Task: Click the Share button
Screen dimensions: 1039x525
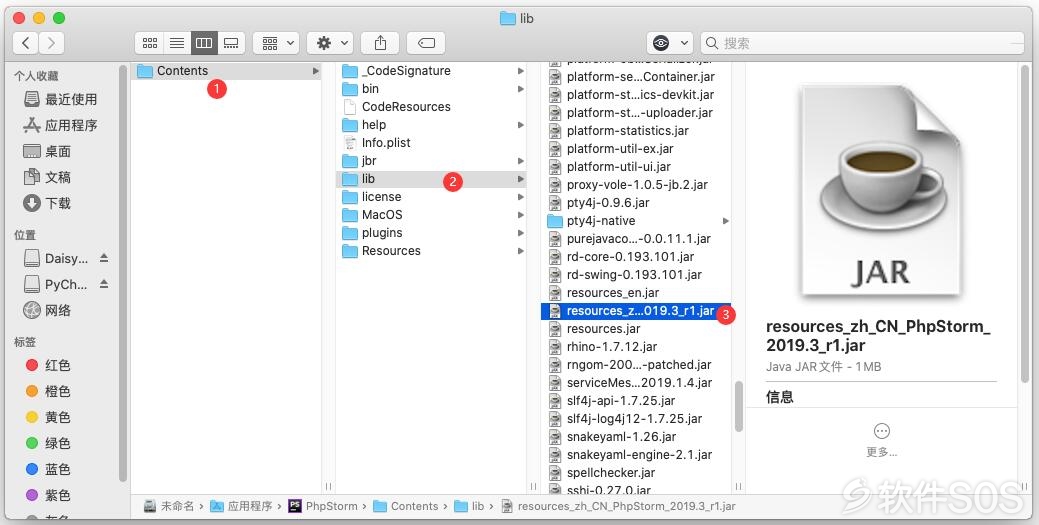Action: tap(380, 43)
